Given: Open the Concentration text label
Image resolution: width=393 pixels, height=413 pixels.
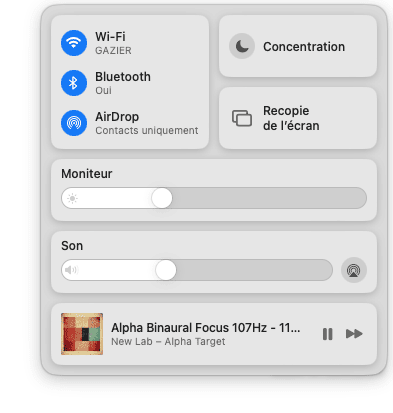Looking at the screenshot, I should [x=304, y=47].
